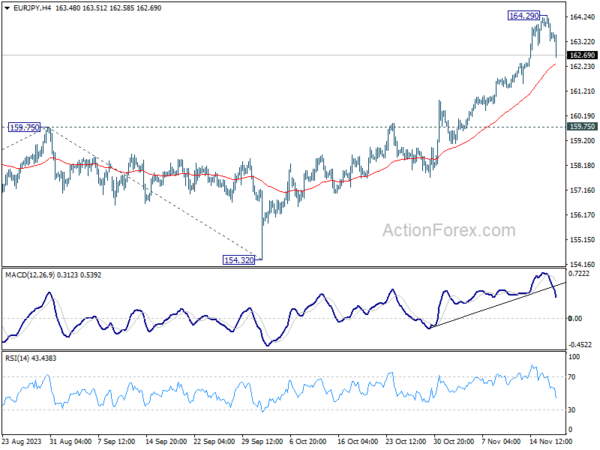Click the 158.180 price axis value
The height and width of the screenshot is (450, 600).
click(582, 166)
